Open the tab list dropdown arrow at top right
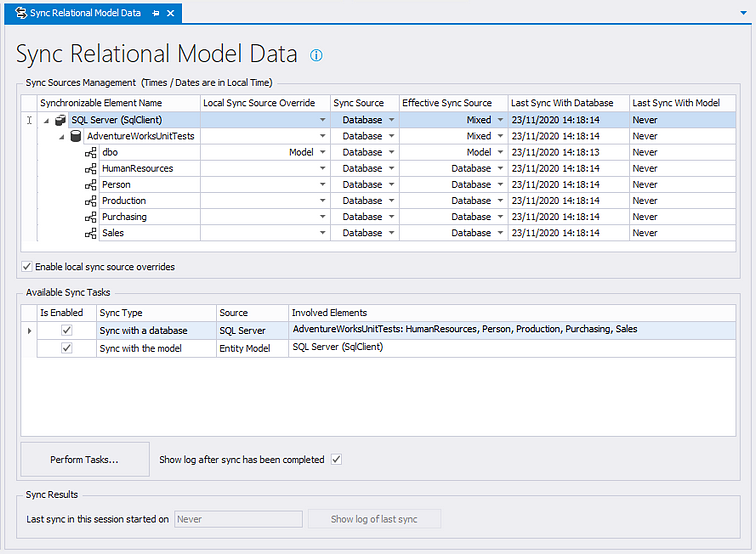The width and height of the screenshot is (756, 554). coord(741,13)
